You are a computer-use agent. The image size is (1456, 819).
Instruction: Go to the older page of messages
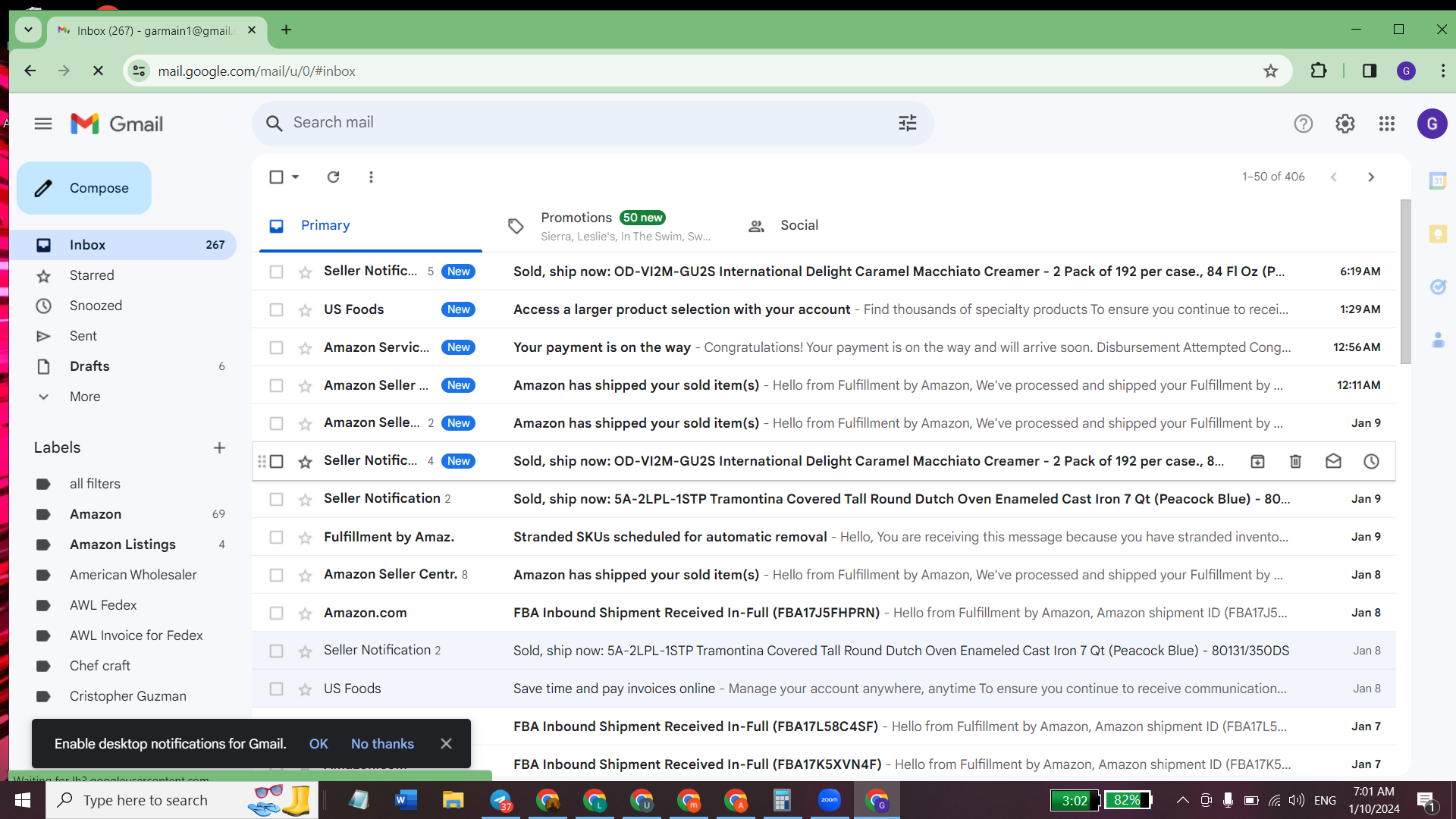pyautogui.click(x=1371, y=177)
